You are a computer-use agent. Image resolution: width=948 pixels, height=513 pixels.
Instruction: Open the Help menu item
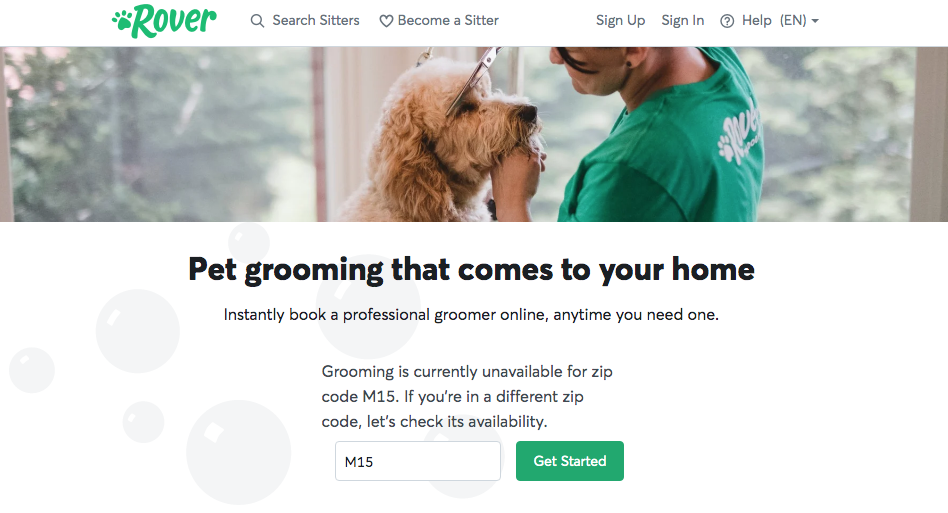click(x=756, y=21)
